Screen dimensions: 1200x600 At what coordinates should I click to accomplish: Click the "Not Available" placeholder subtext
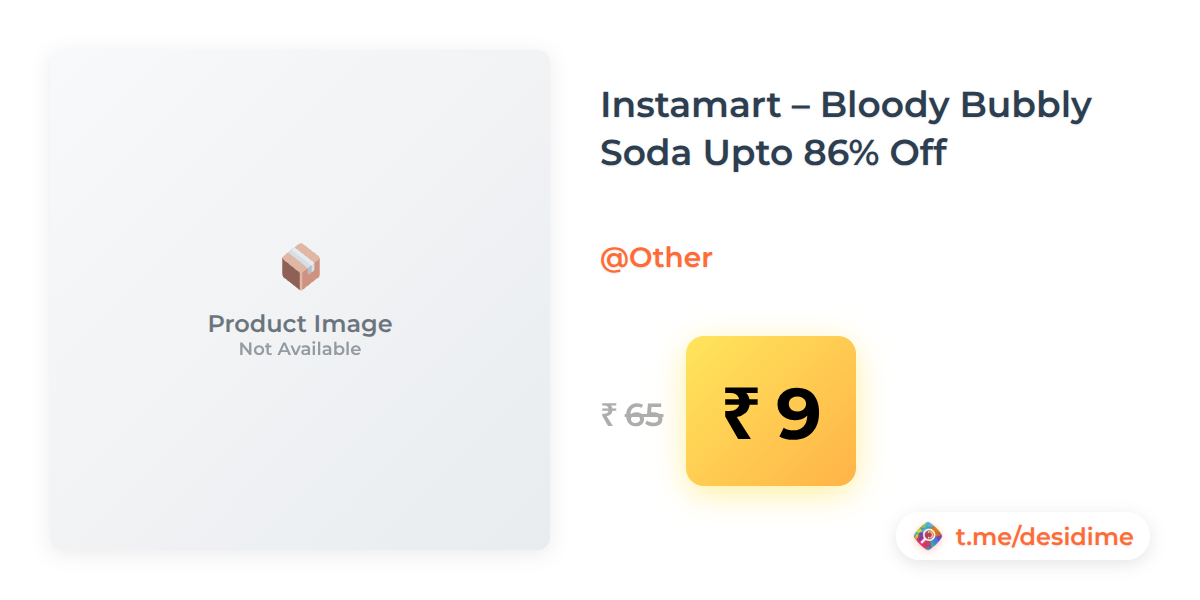pos(300,349)
